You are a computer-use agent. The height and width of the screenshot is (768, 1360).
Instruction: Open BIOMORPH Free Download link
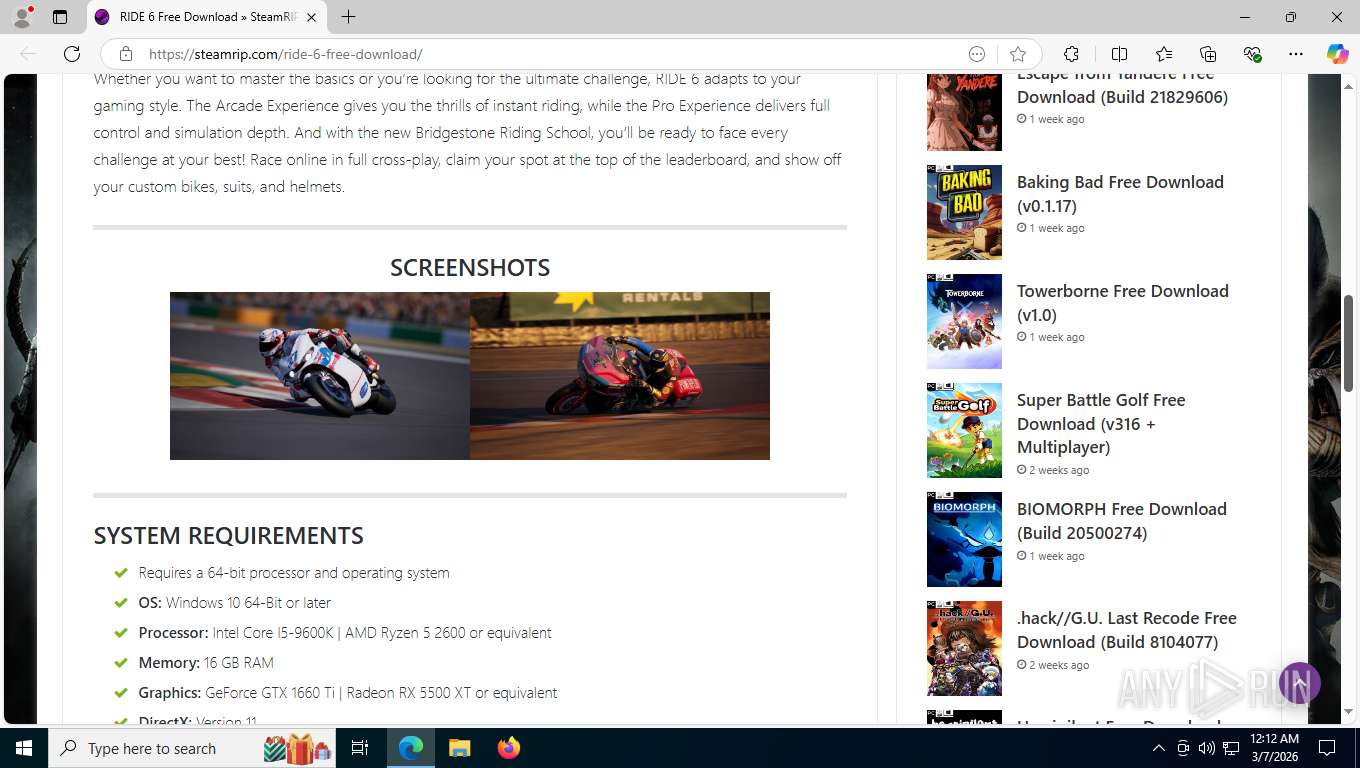[x=1122, y=521]
